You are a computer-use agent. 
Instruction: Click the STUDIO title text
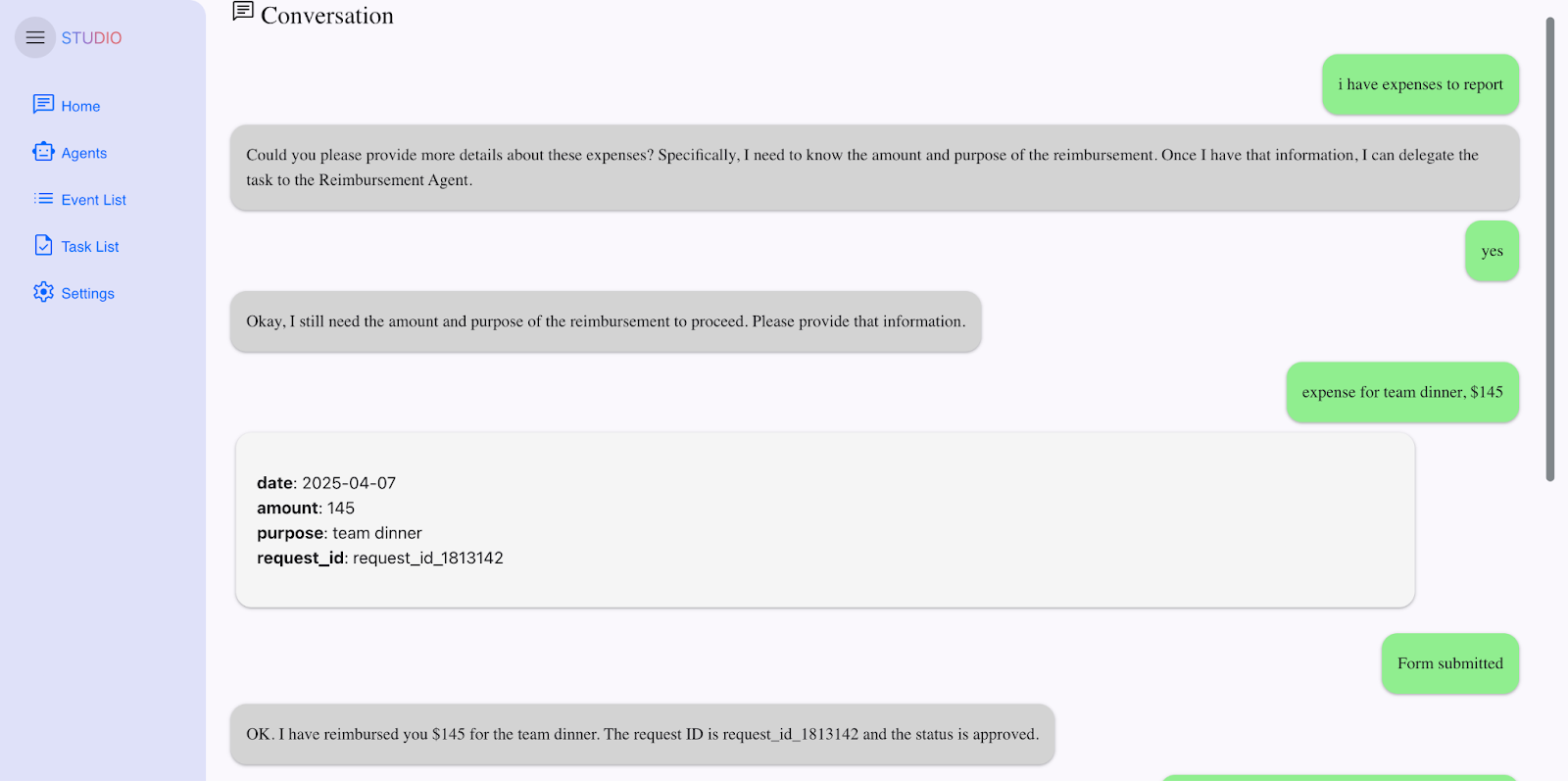click(92, 38)
